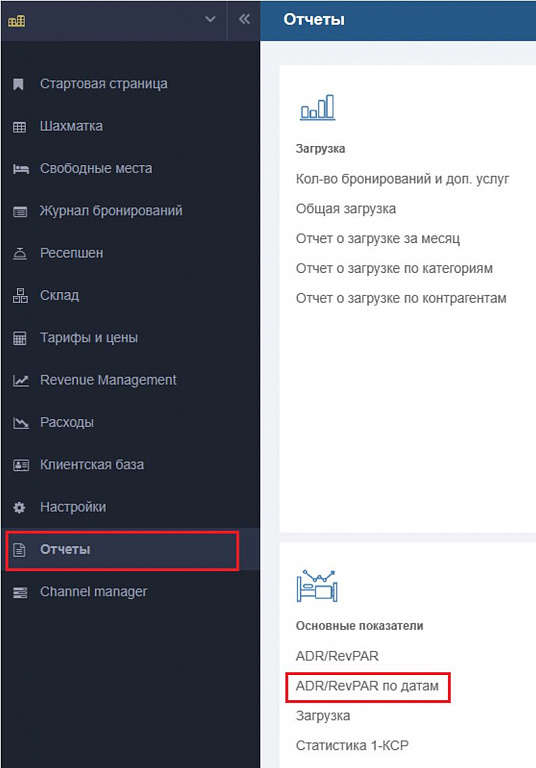
Task: Open the ADR/RevPAR по датам report
Action: [x=367, y=686]
